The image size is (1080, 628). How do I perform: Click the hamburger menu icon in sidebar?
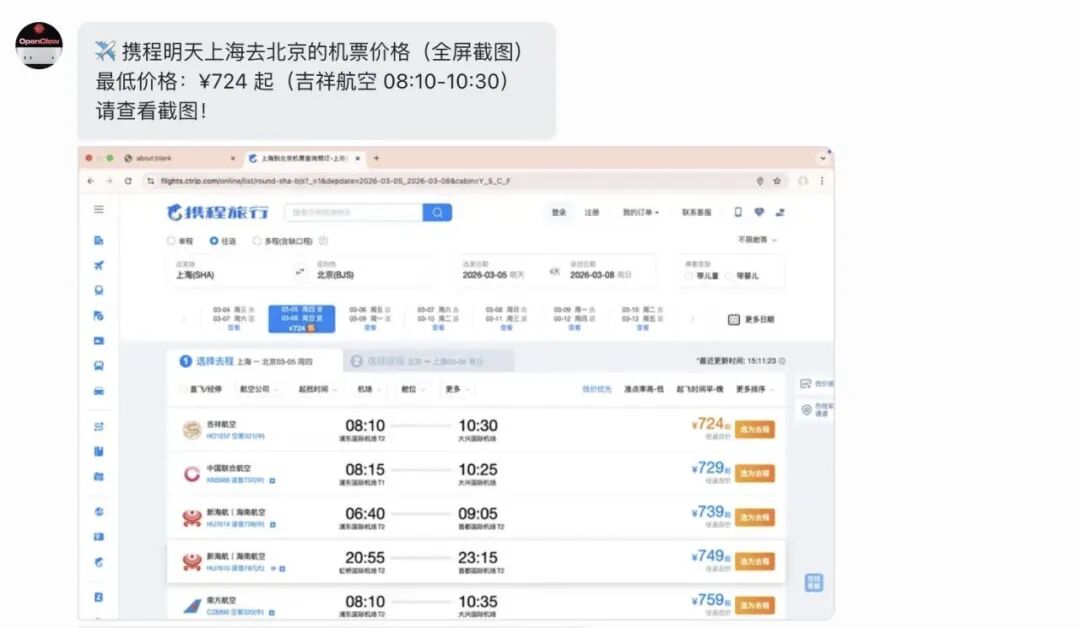98,209
